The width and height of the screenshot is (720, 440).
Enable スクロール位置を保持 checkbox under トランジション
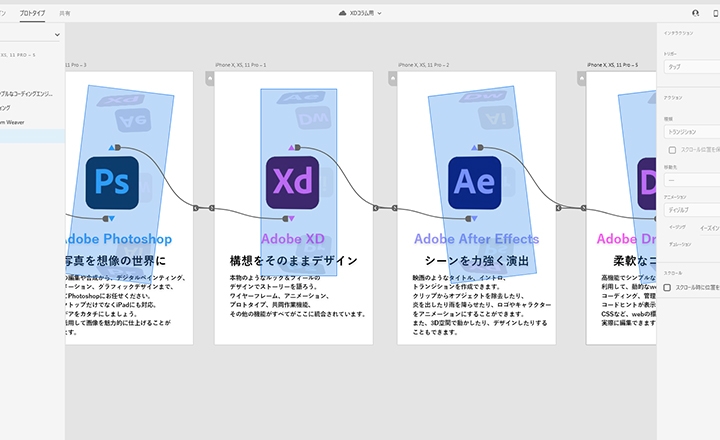pyautogui.click(x=671, y=148)
